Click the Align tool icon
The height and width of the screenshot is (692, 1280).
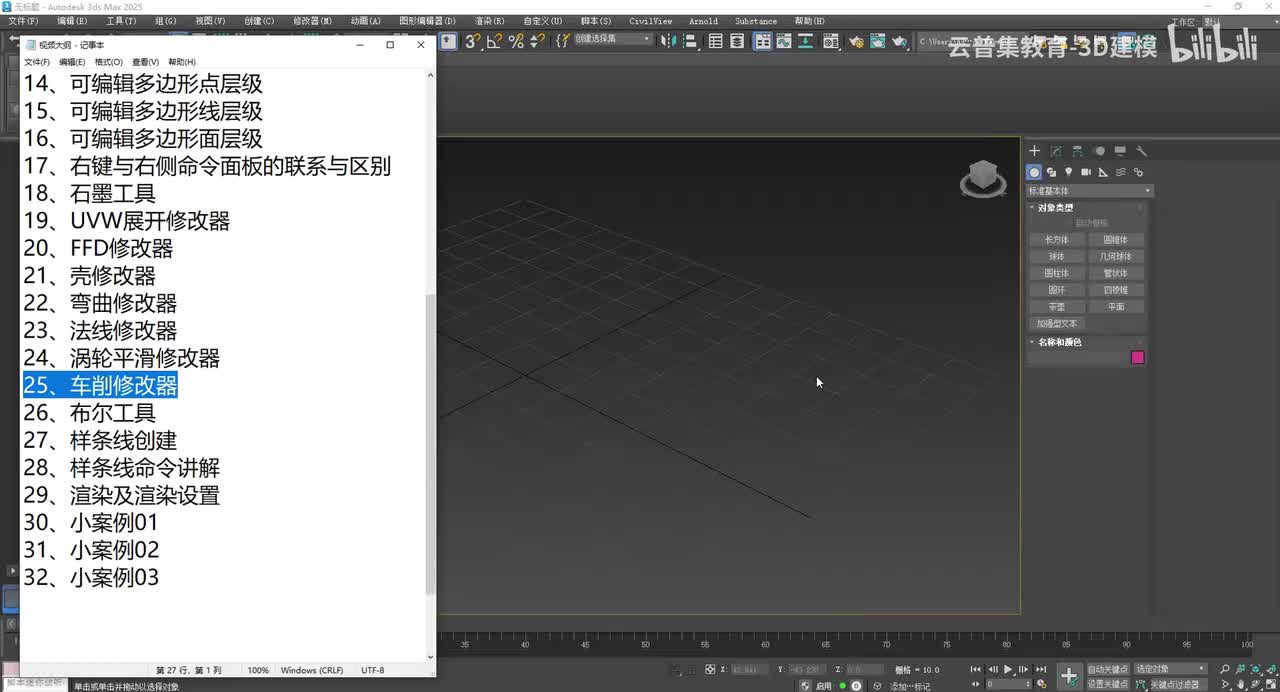690,41
